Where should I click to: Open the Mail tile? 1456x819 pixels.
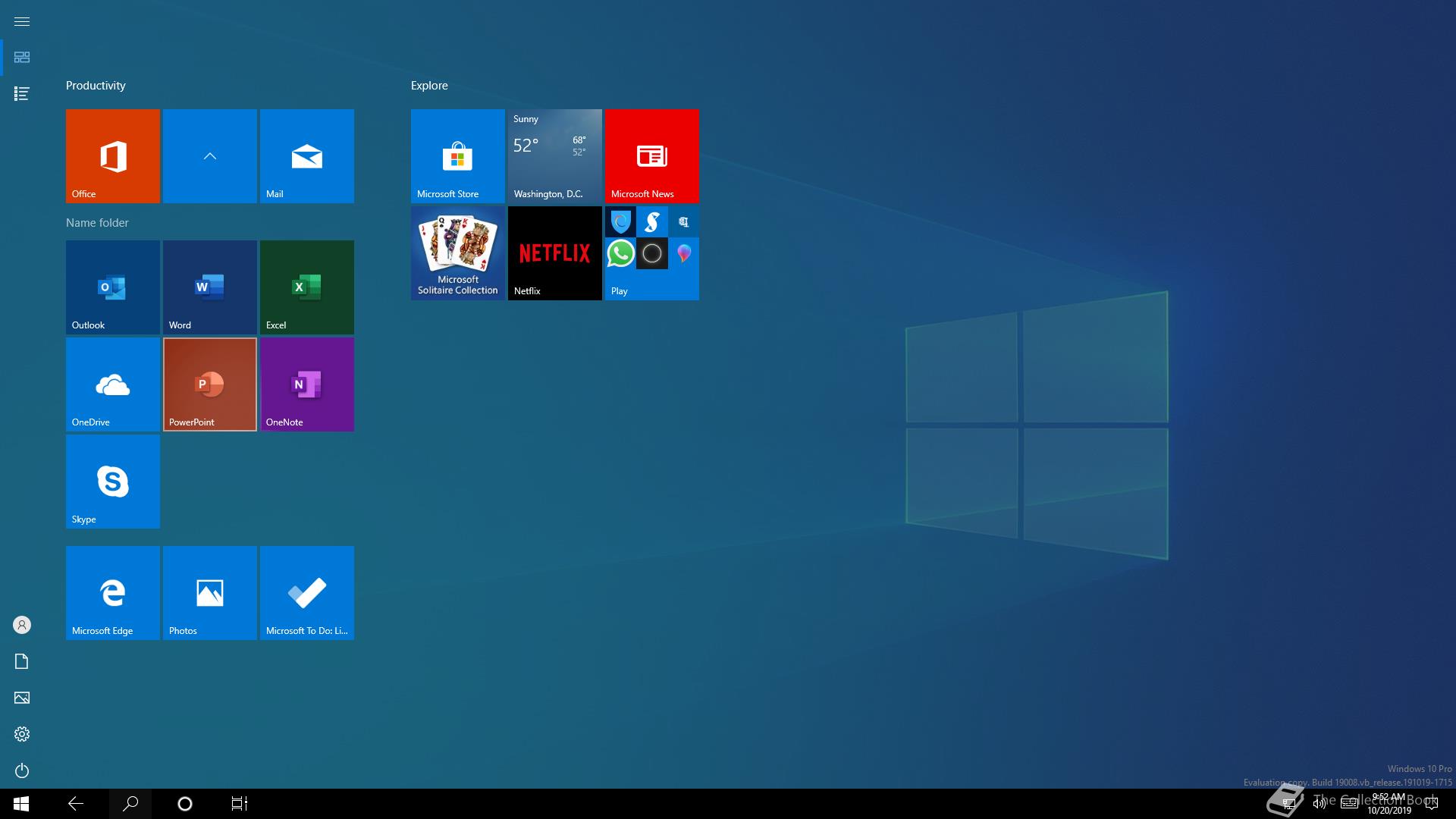(x=307, y=156)
